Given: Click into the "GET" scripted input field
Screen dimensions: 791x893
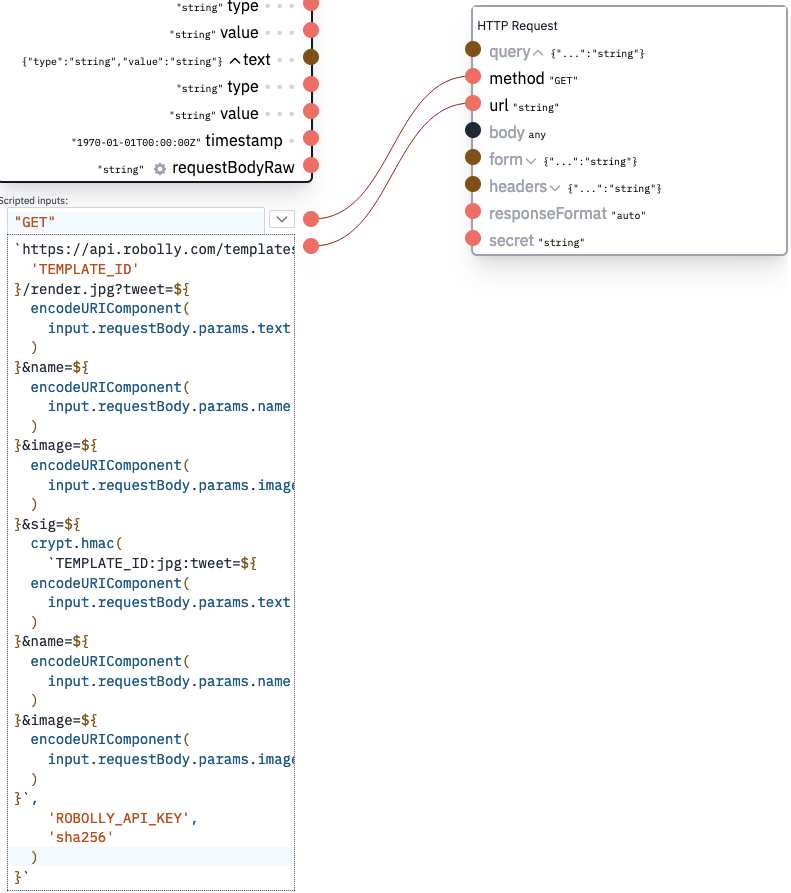Looking at the screenshot, I should coord(136,221).
